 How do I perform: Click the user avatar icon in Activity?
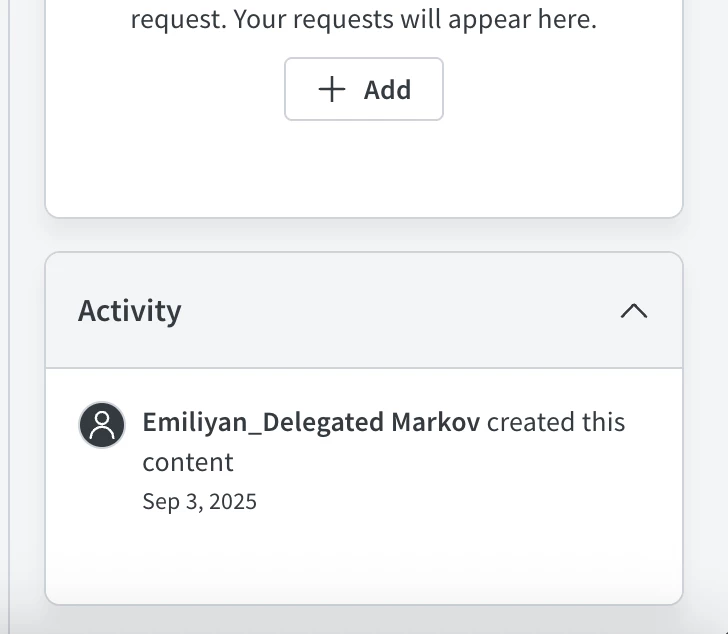tap(102, 425)
